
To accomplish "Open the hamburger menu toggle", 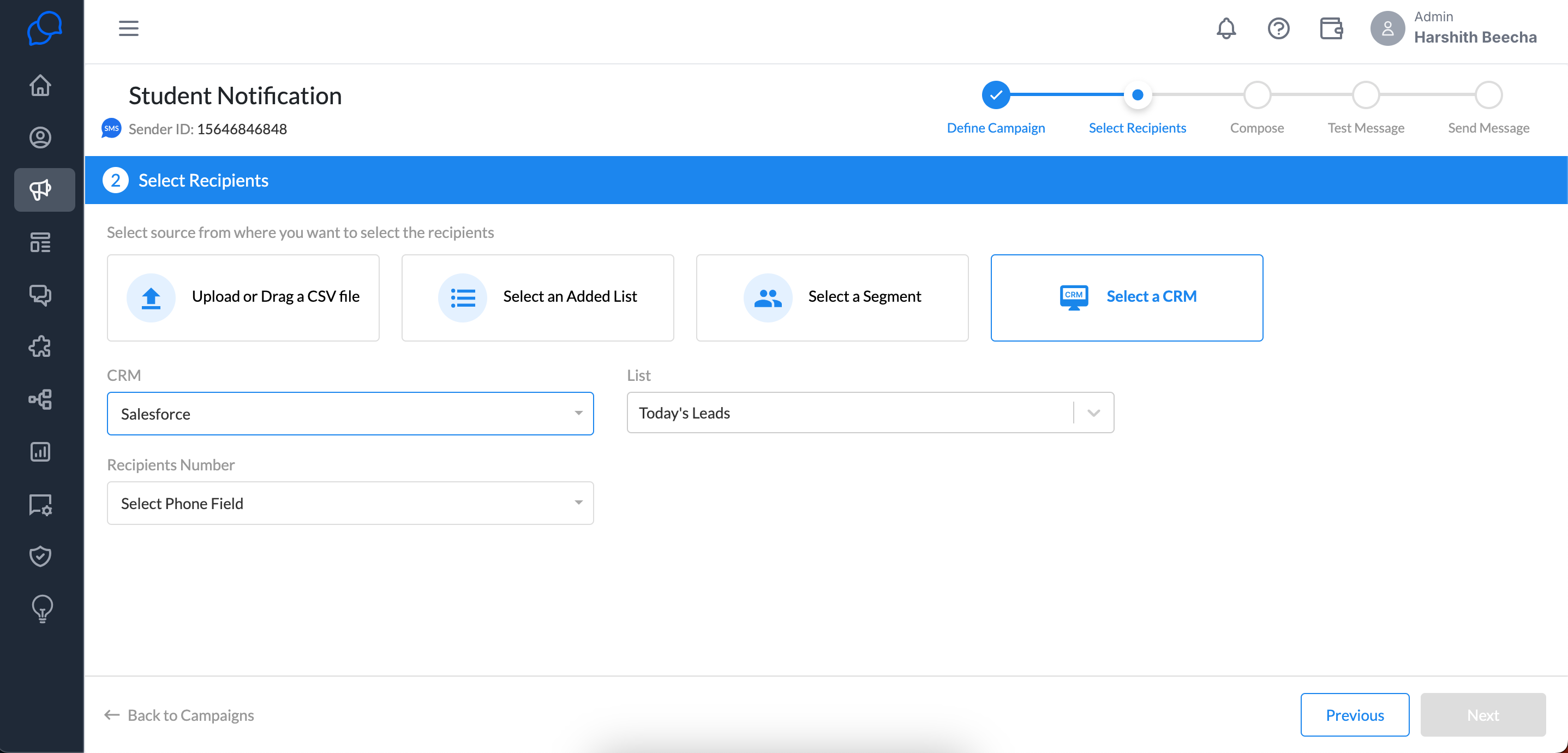I will pyautogui.click(x=128, y=28).
